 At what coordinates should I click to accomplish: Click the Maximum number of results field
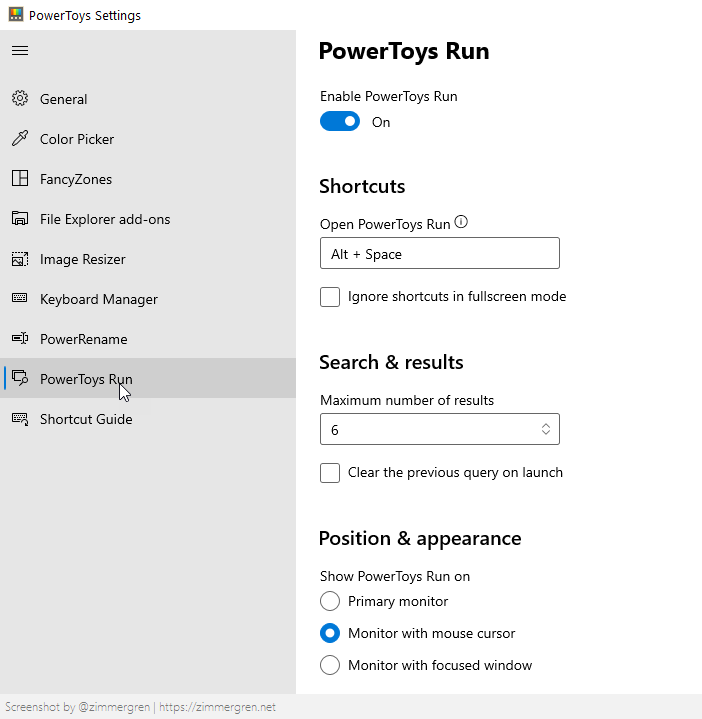point(440,429)
